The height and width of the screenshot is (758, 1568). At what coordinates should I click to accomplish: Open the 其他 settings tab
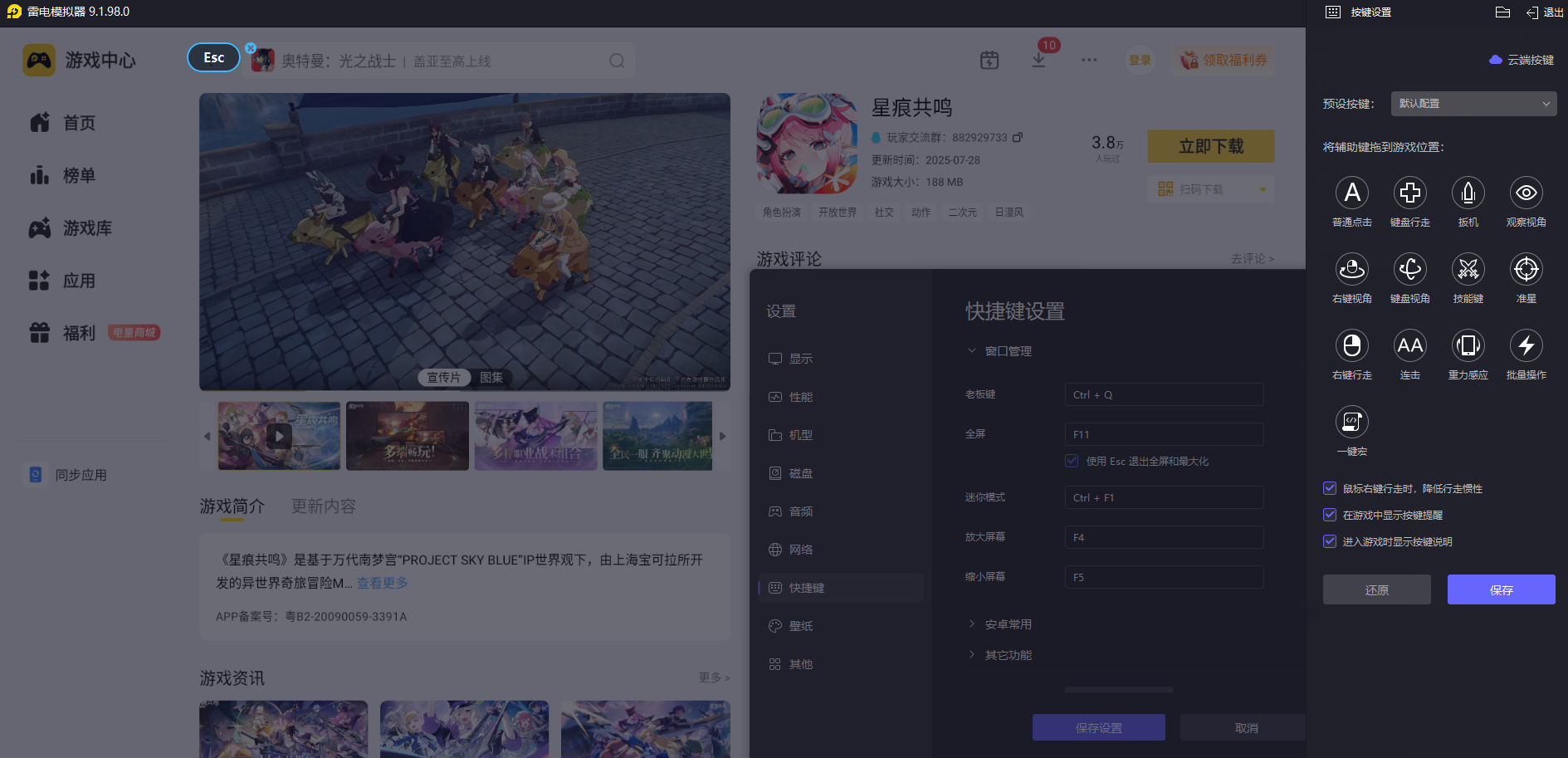840,664
